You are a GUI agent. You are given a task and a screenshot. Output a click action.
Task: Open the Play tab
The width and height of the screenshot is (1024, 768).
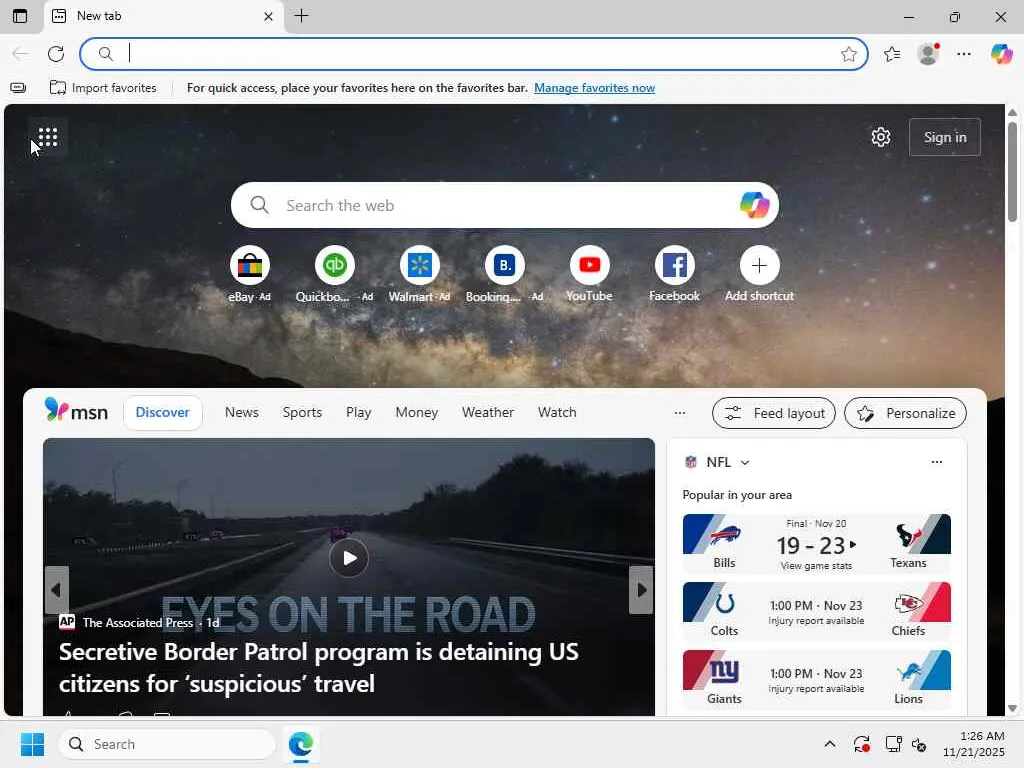(359, 412)
